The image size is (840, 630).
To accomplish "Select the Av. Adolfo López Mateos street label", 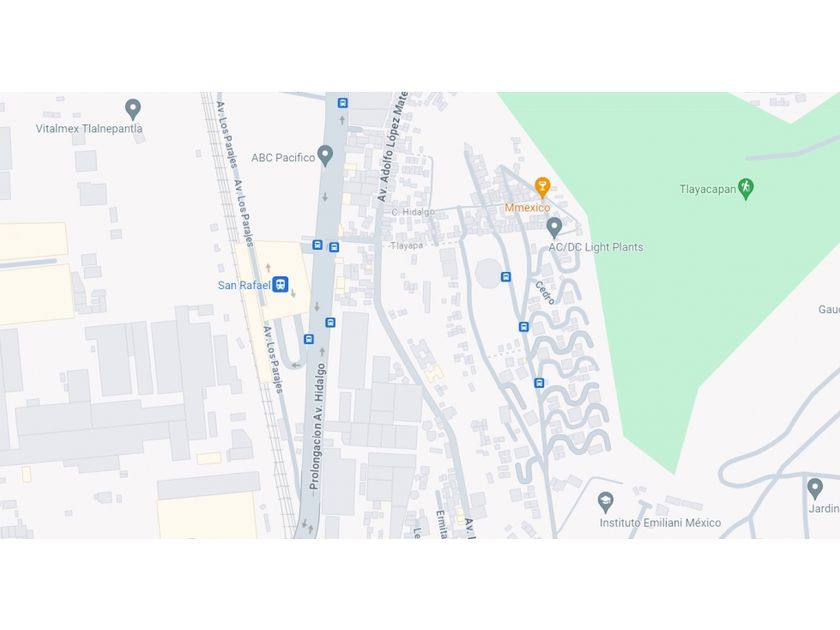I will point(393,146).
